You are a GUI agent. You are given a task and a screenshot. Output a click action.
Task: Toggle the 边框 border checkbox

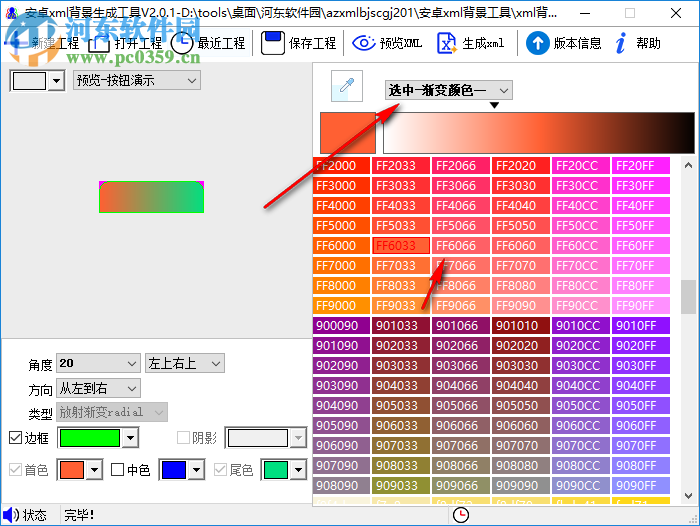pos(15,438)
